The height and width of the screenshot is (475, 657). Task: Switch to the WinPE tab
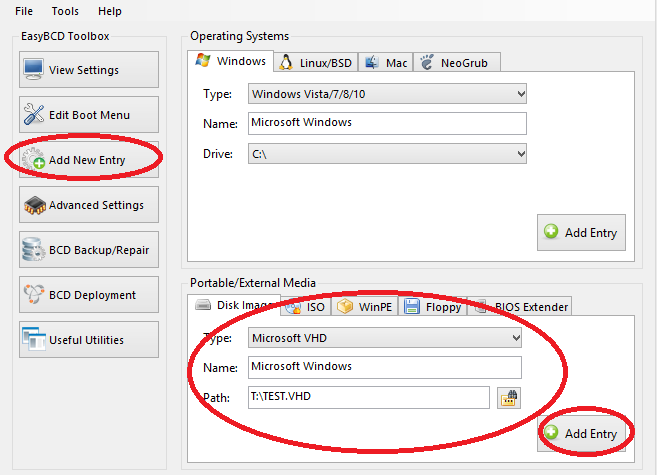(366, 307)
